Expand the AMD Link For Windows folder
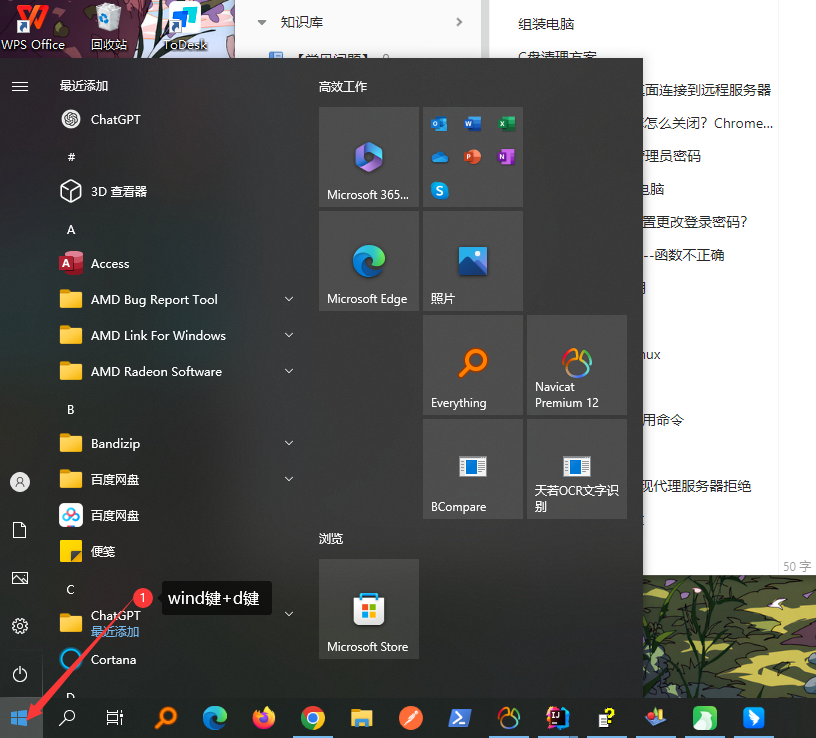 coord(289,335)
